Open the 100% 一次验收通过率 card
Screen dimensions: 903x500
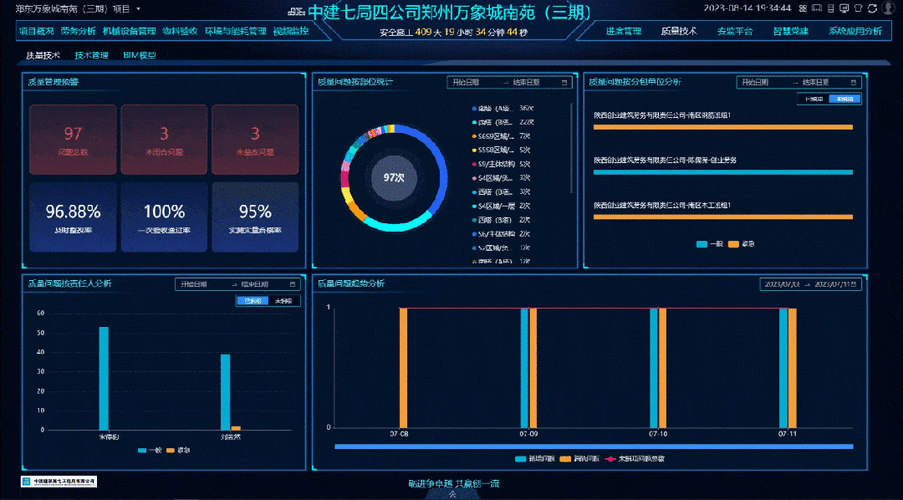(x=164, y=217)
